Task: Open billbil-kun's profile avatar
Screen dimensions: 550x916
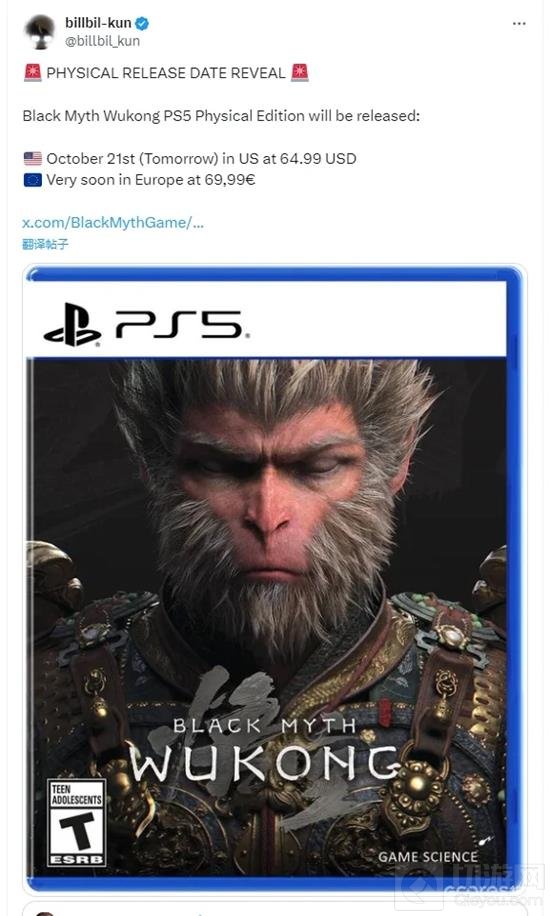Action: [40, 31]
